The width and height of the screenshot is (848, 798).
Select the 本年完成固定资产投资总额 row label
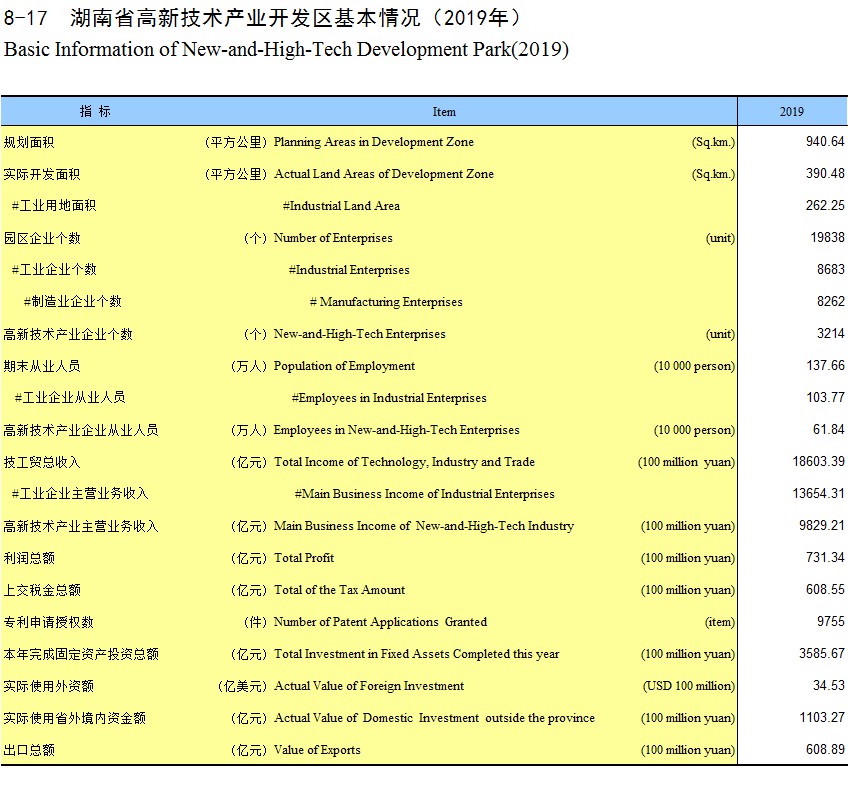pyautogui.click(x=81, y=654)
